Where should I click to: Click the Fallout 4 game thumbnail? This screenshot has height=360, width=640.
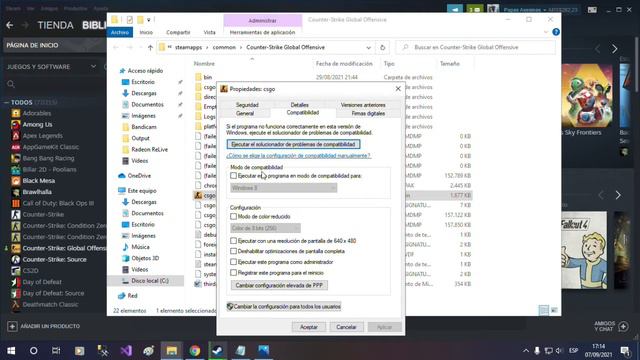coord(584,250)
